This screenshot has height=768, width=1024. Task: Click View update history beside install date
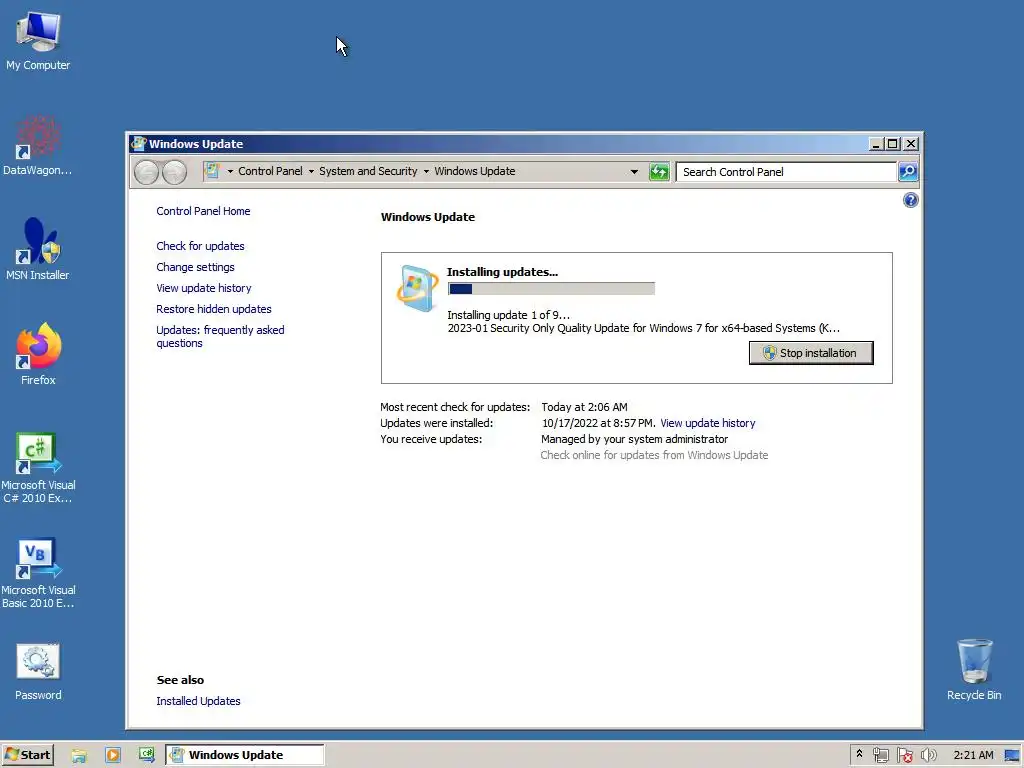tap(708, 423)
